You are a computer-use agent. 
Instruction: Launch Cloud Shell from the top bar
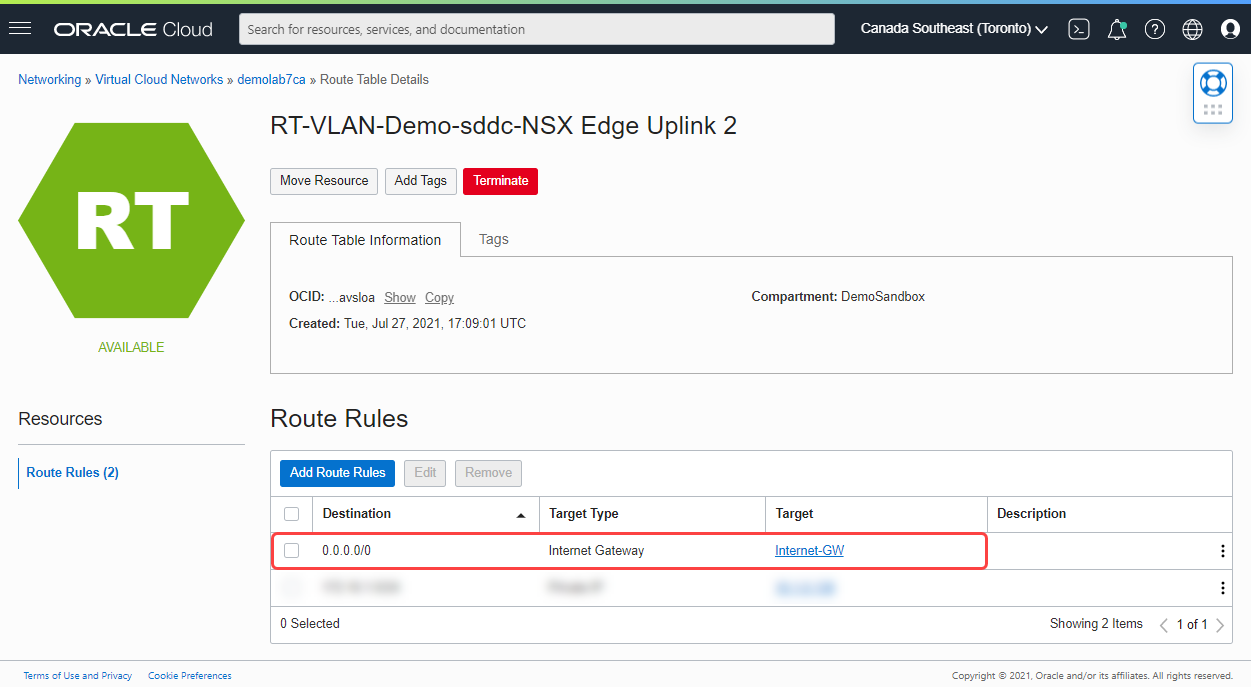1078,28
